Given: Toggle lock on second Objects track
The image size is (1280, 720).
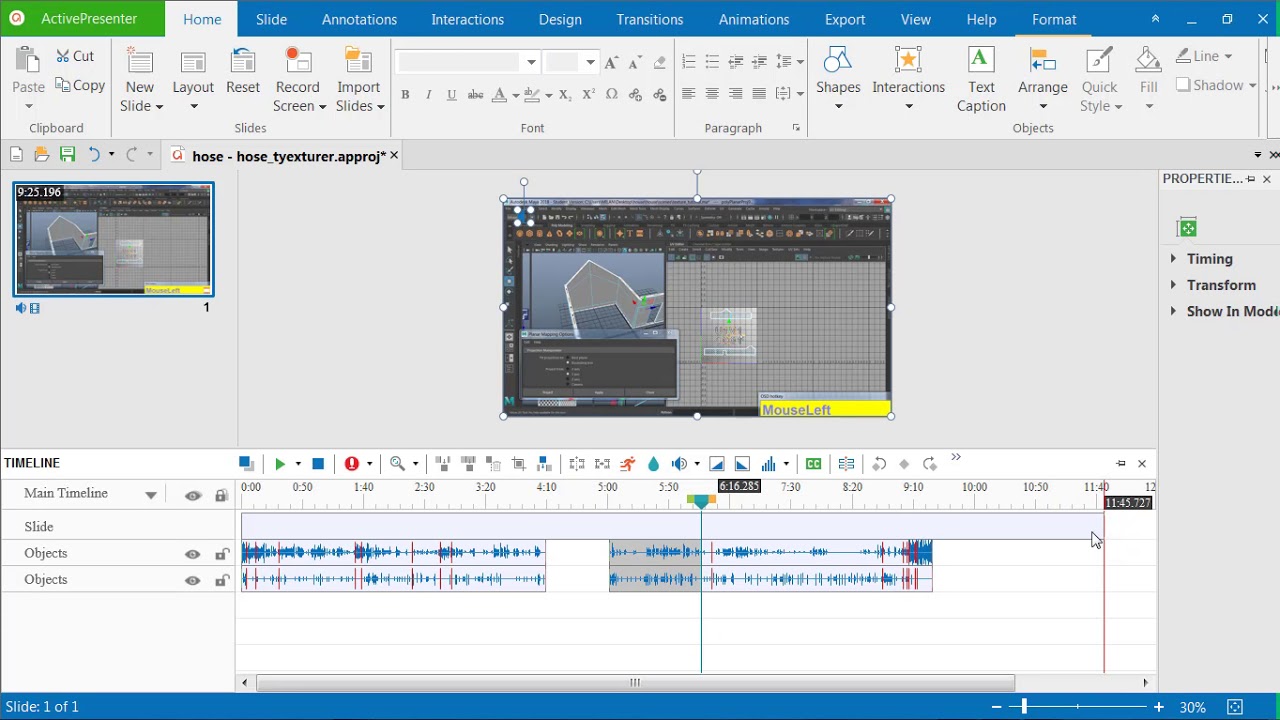Looking at the screenshot, I should 222,580.
